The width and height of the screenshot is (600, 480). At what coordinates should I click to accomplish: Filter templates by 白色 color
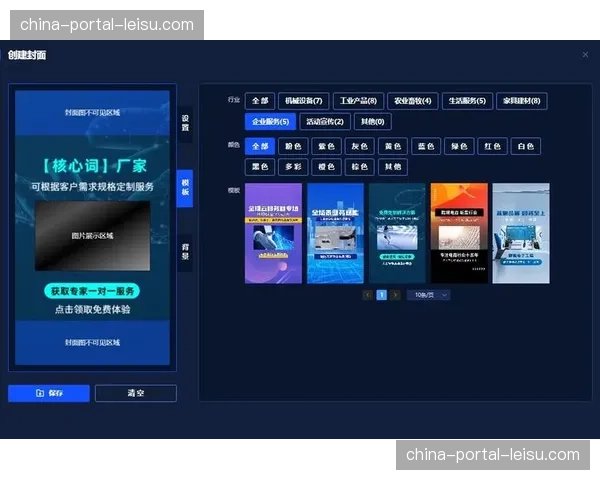[526, 146]
